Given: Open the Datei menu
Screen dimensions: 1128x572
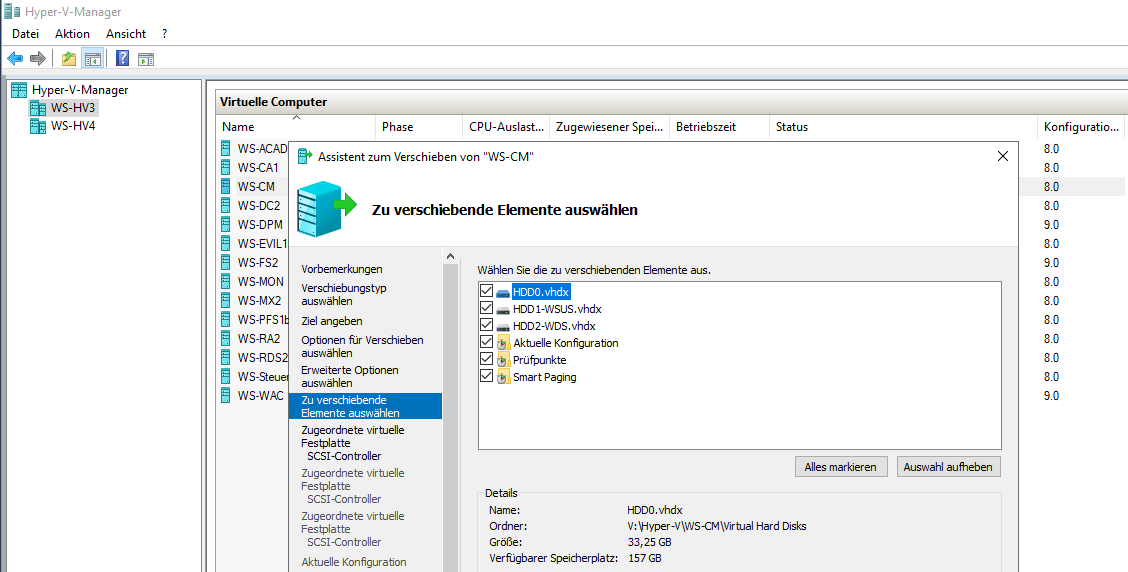Looking at the screenshot, I should (x=26, y=34).
